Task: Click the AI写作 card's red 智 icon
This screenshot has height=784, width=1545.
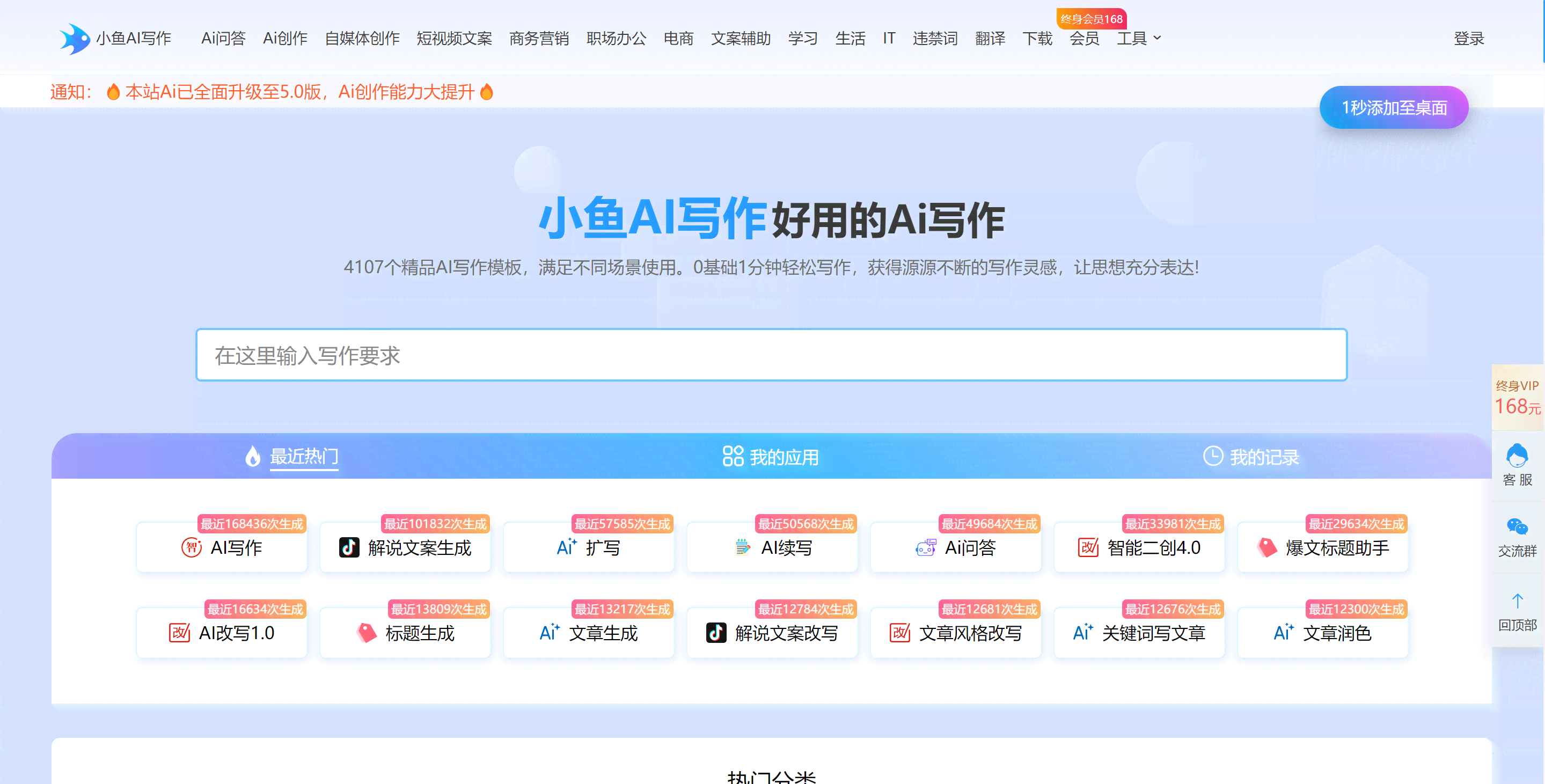Action: 192,548
